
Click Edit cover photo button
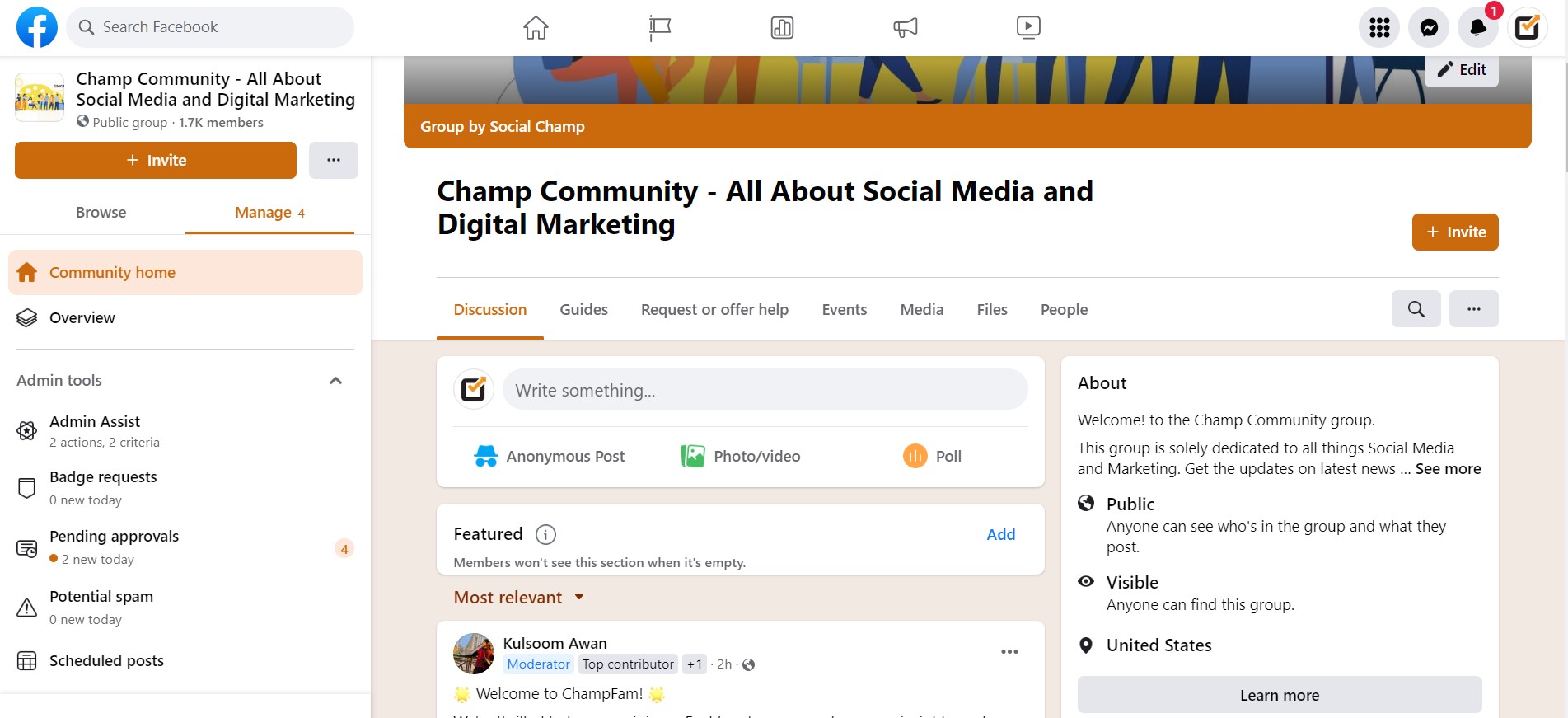coord(1462,70)
